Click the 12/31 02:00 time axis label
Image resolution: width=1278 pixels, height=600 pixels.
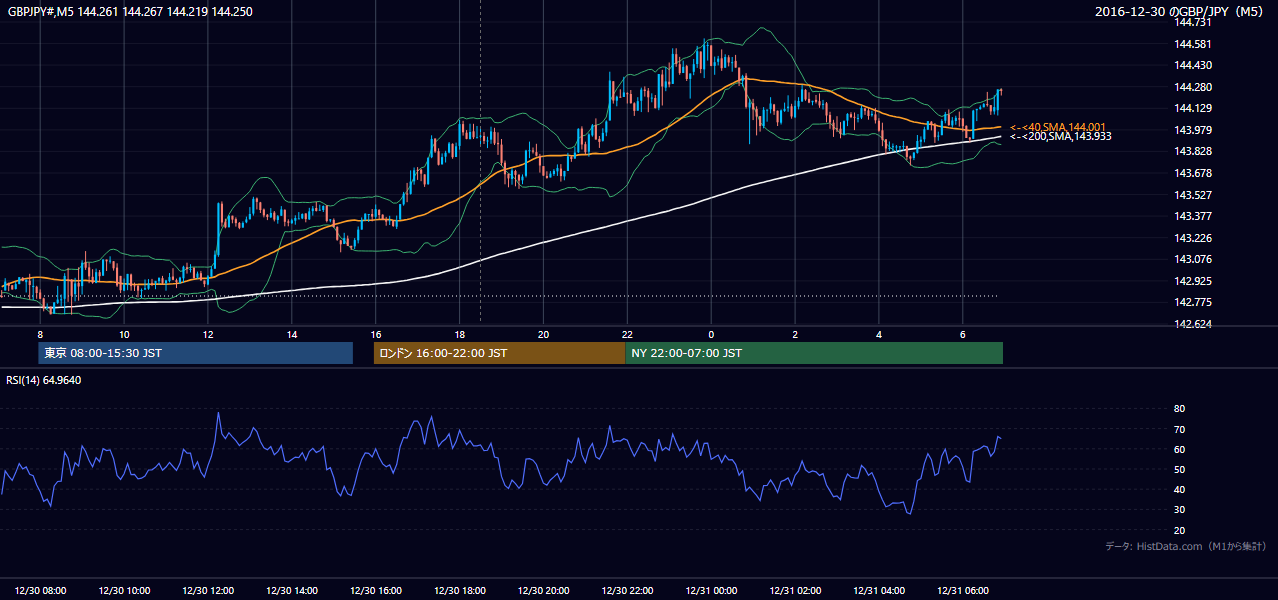click(795, 591)
